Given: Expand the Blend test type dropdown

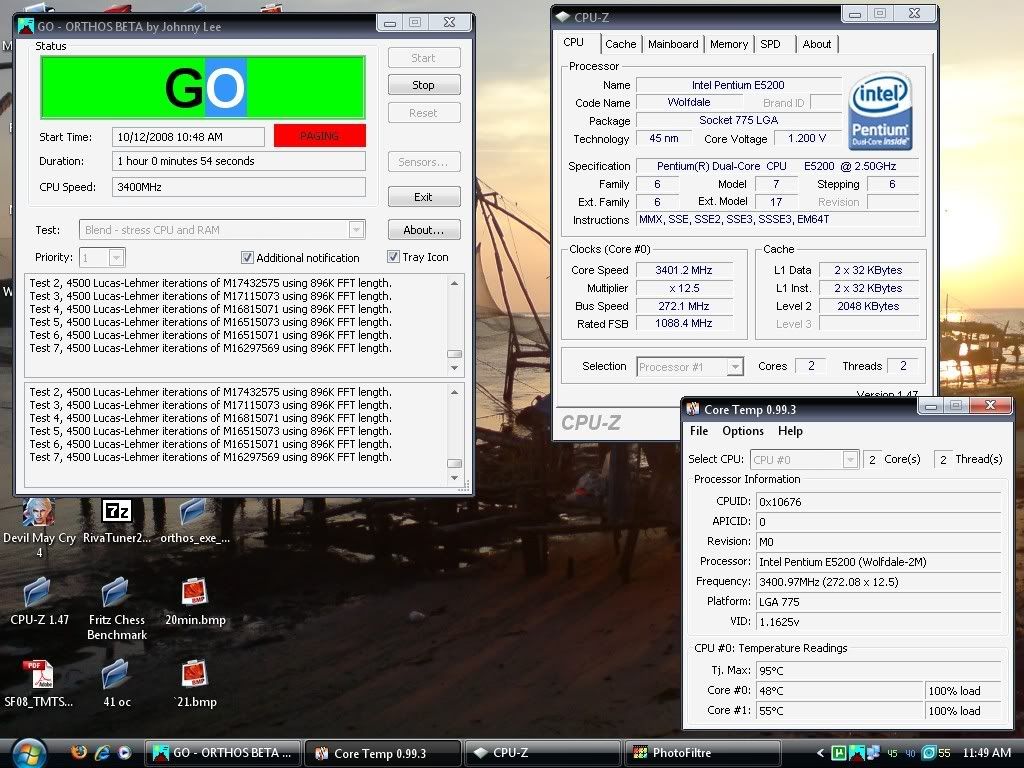Looking at the screenshot, I should (356, 230).
